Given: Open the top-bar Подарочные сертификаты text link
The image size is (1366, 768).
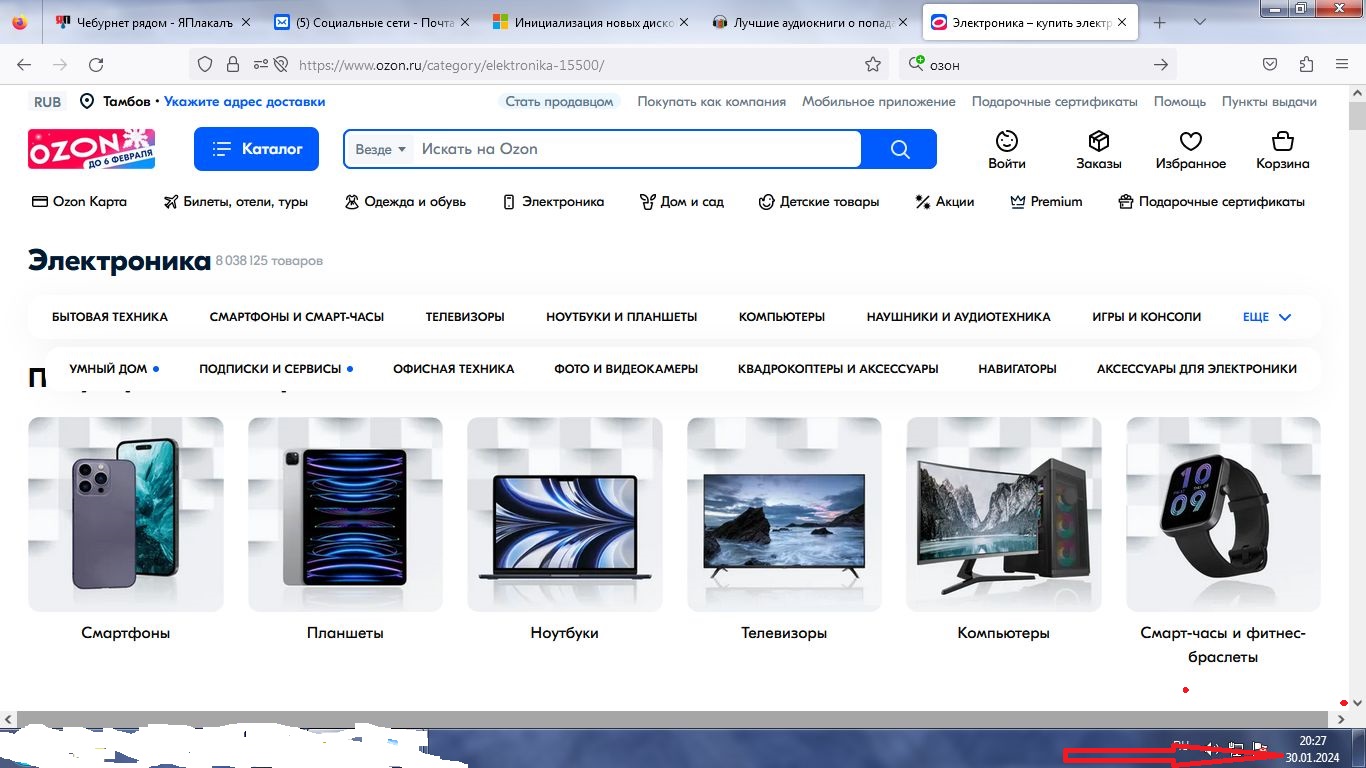Looking at the screenshot, I should 1055,101.
